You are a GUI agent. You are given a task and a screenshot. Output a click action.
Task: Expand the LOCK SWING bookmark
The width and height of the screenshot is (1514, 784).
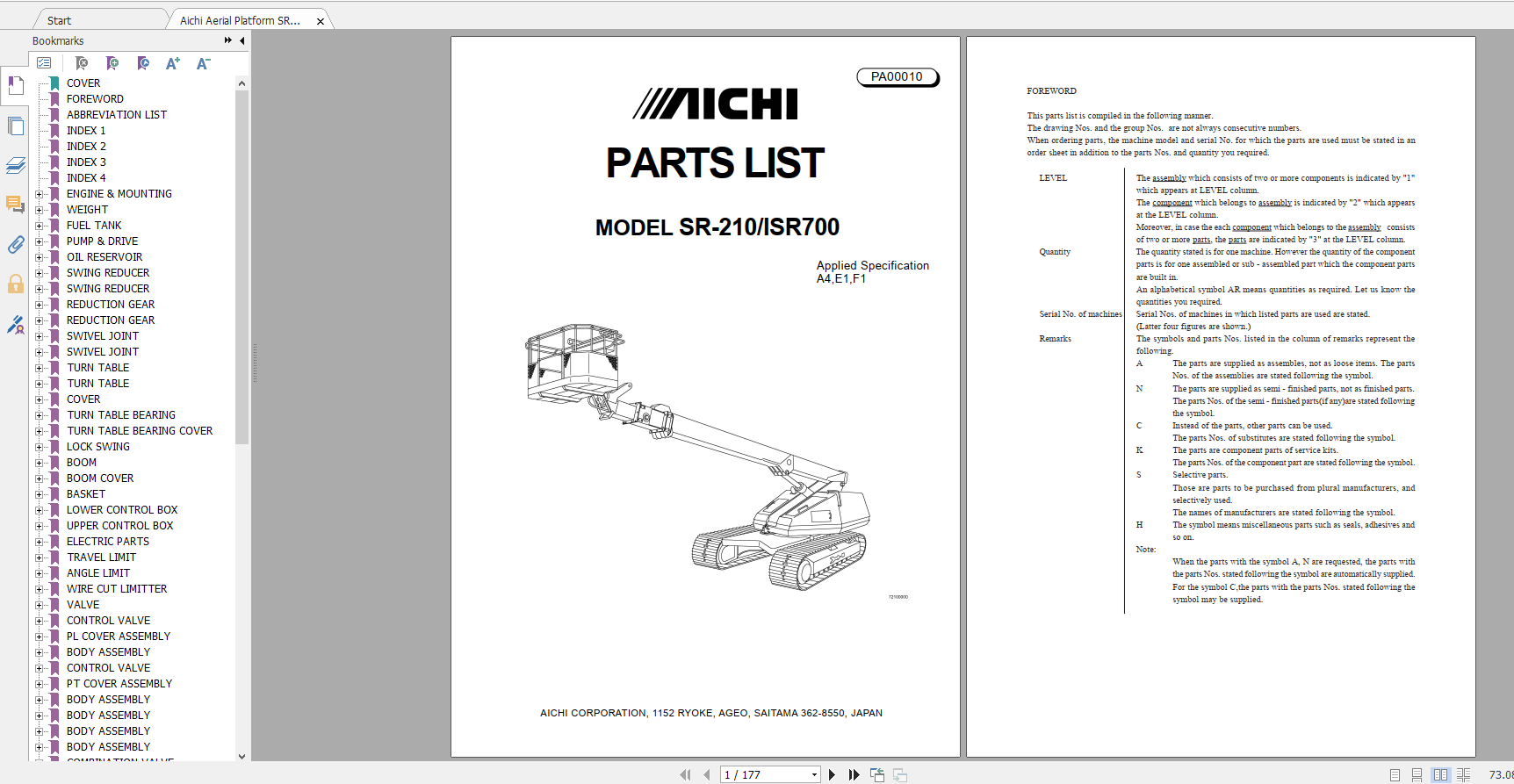coord(39,447)
